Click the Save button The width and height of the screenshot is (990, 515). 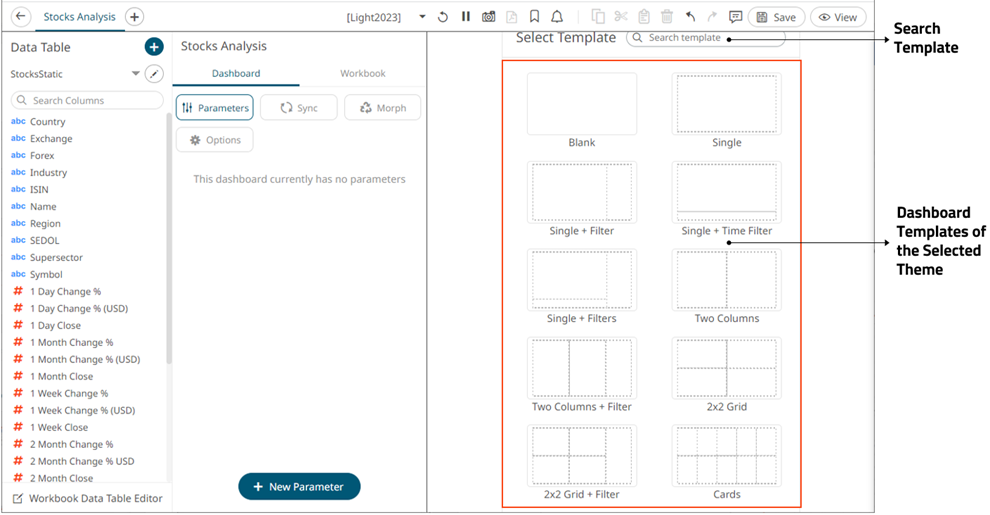776,17
